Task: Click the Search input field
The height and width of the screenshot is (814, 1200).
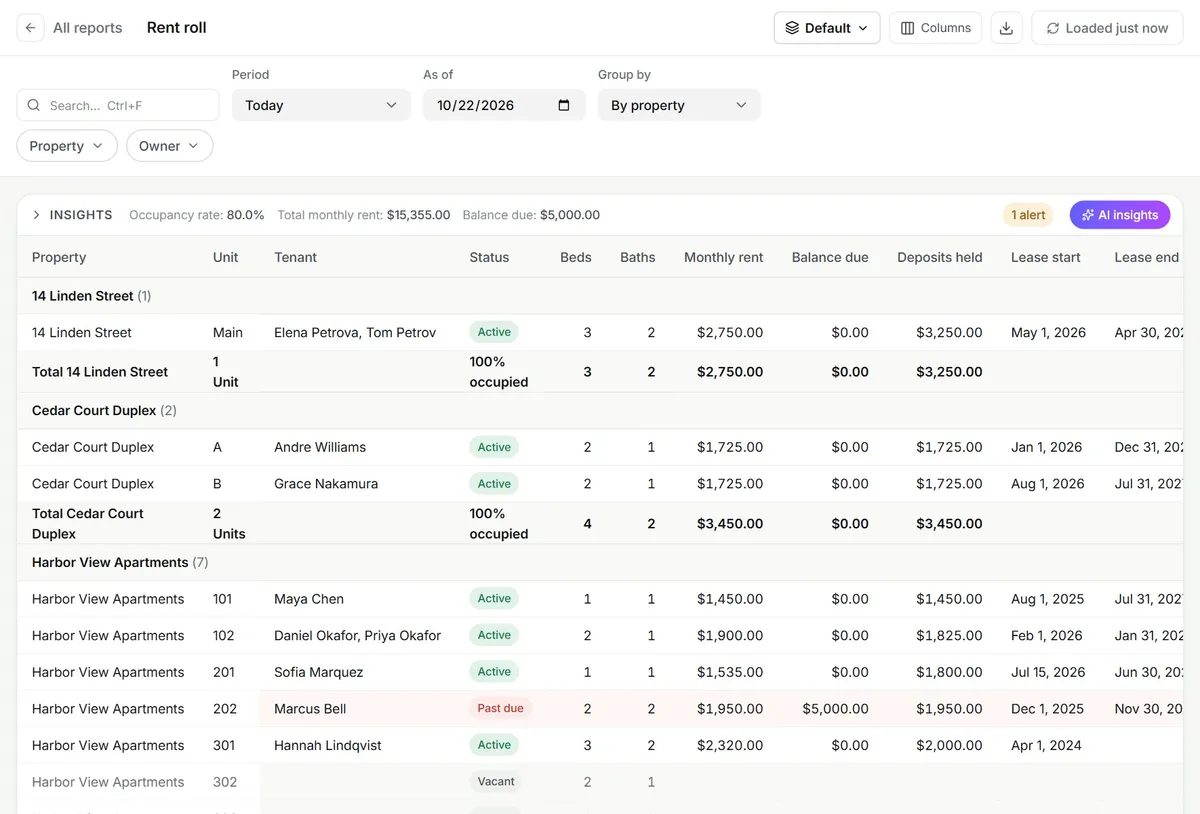Action: (118, 105)
